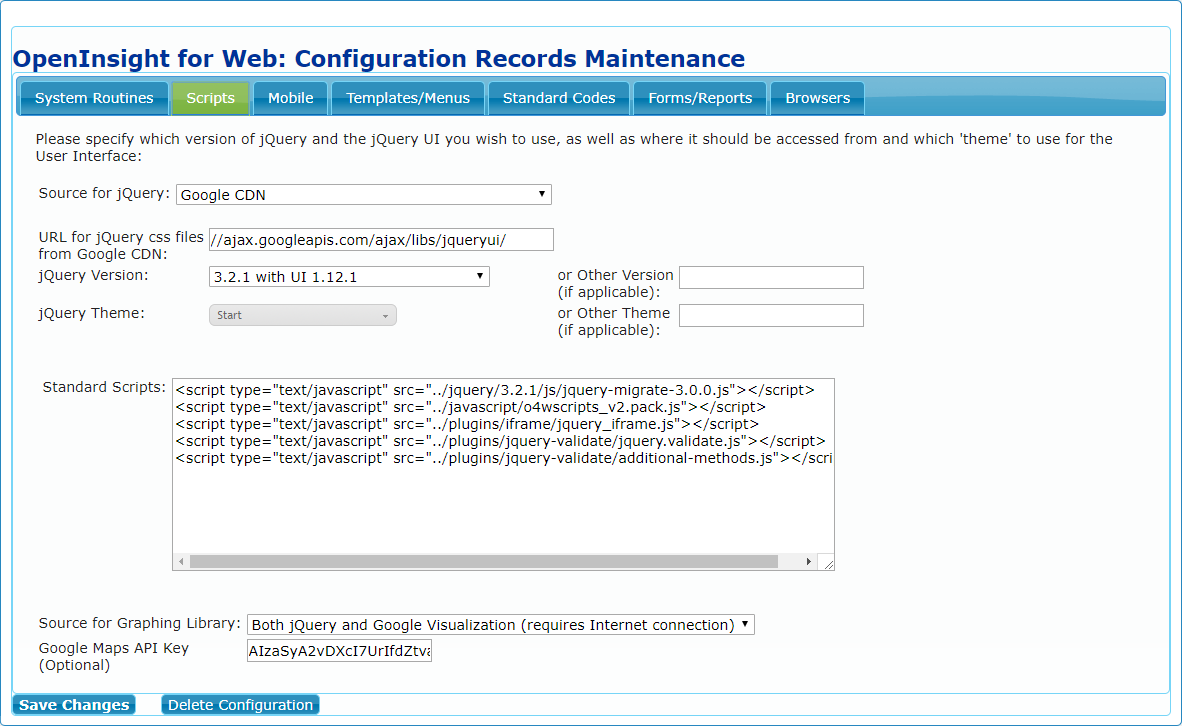Click the jquery_iframe.js script line
This screenshot has height=726, width=1182.
[x=467, y=424]
